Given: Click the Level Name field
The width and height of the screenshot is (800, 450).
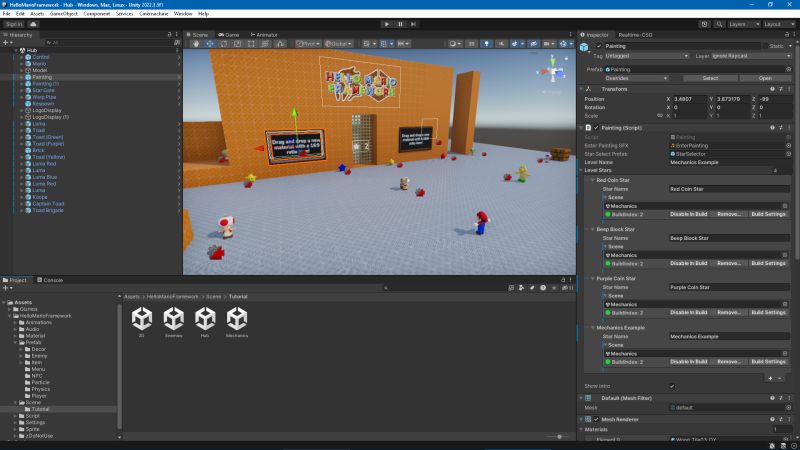Looking at the screenshot, I should pyautogui.click(x=730, y=162).
